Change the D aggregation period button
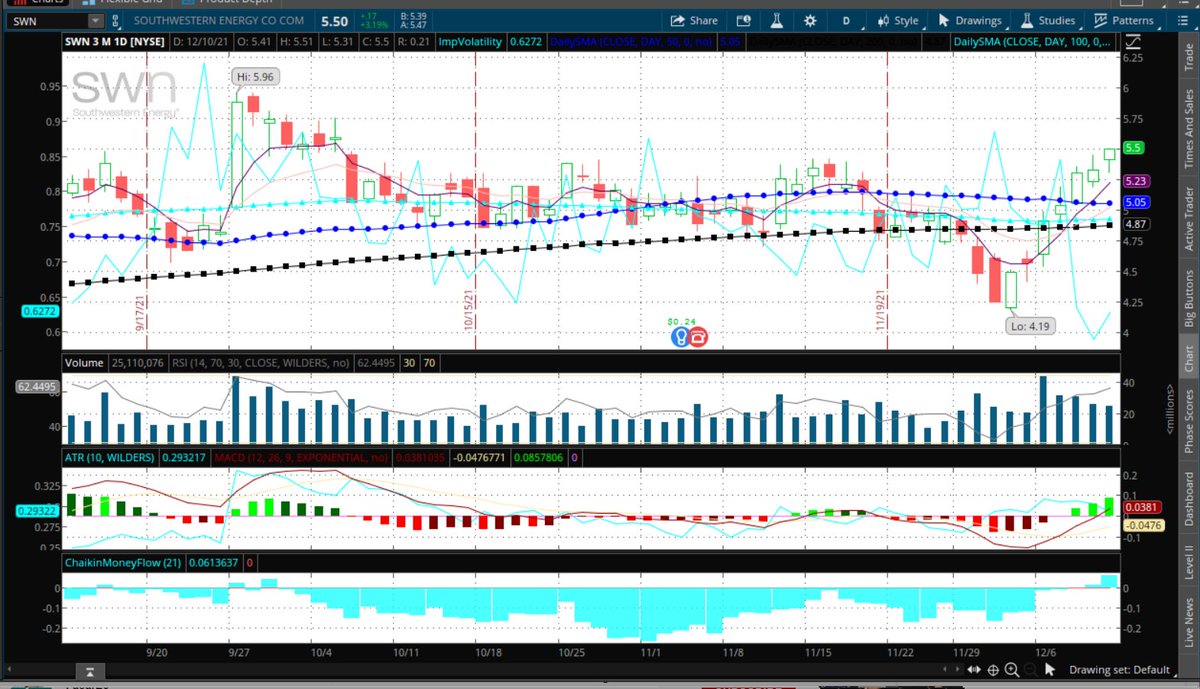Viewport: 1200px width, 689px height. [x=846, y=20]
